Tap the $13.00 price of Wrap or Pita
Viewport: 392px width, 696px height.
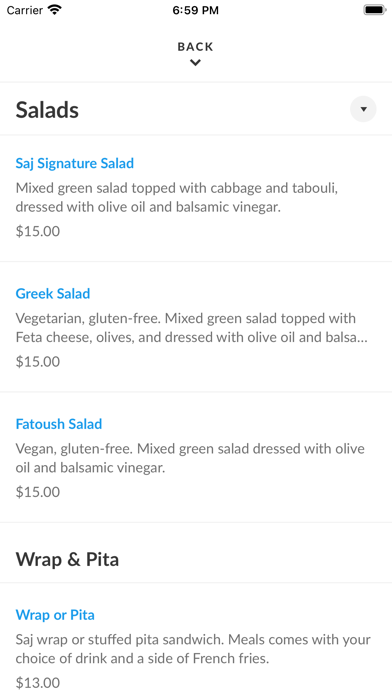(x=38, y=683)
